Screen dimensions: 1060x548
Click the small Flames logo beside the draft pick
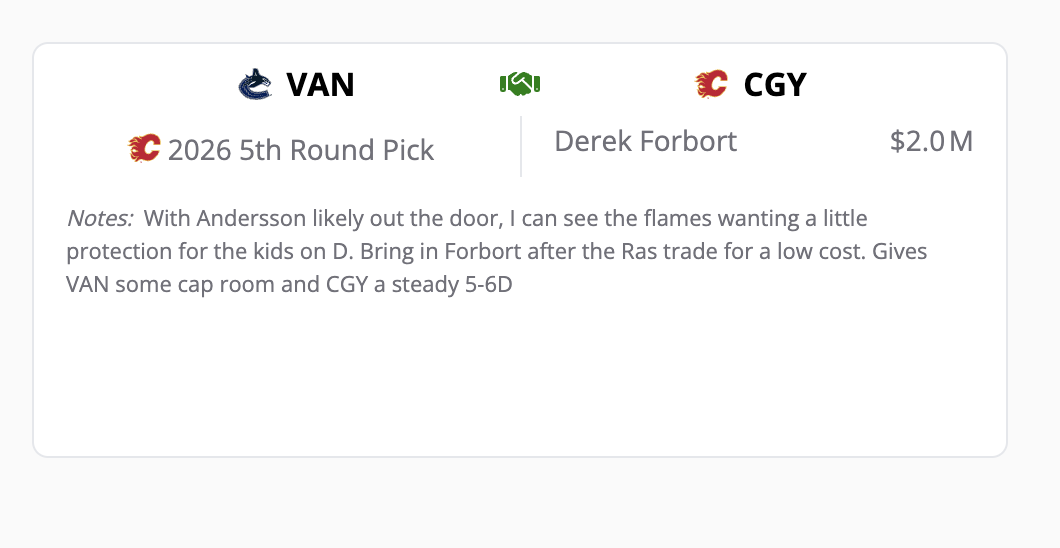coord(144,150)
